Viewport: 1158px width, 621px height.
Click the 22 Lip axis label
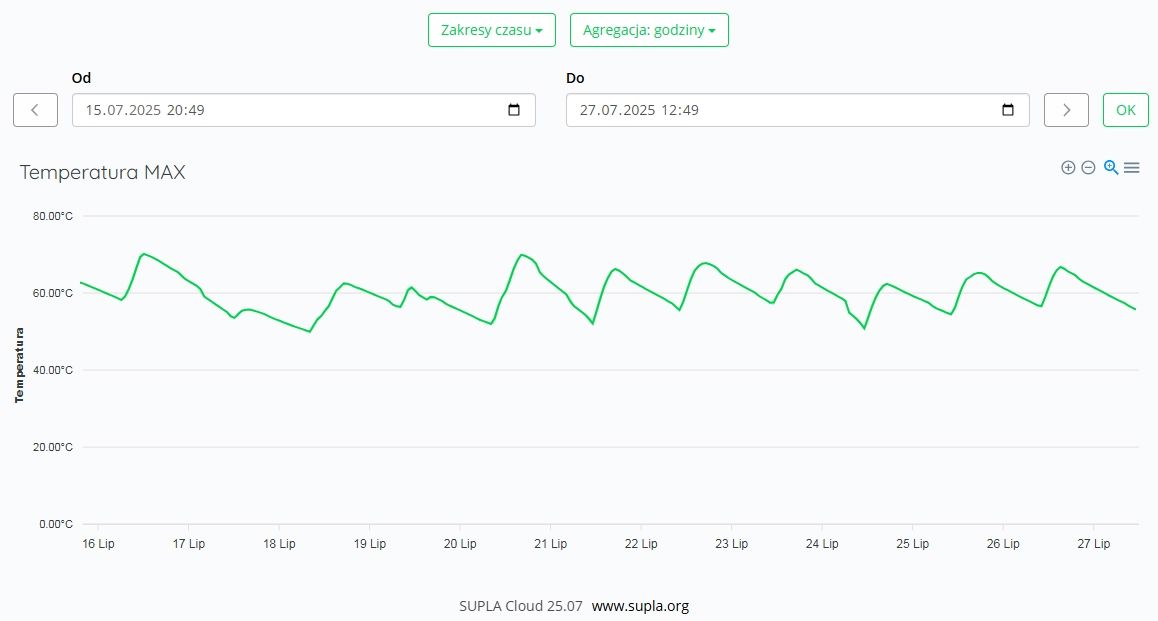pyautogui.click(x=641, y=543)
